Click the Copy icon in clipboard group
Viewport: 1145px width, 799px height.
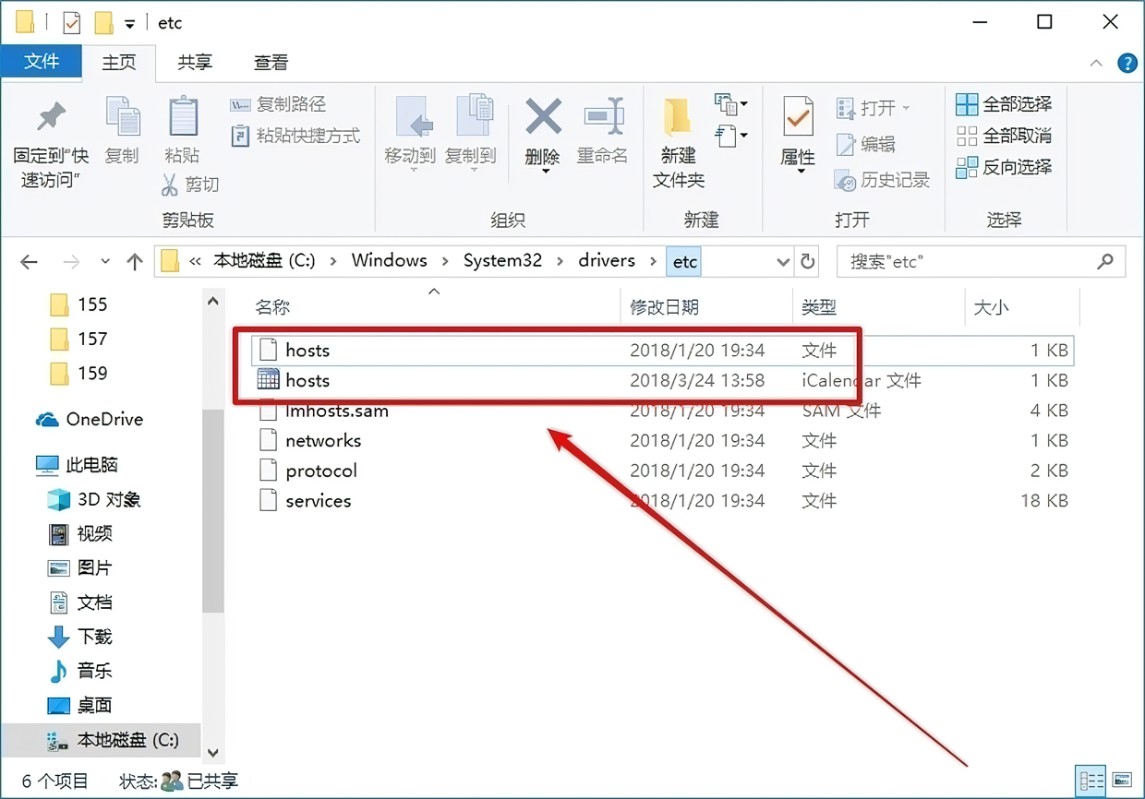point(122,116)
